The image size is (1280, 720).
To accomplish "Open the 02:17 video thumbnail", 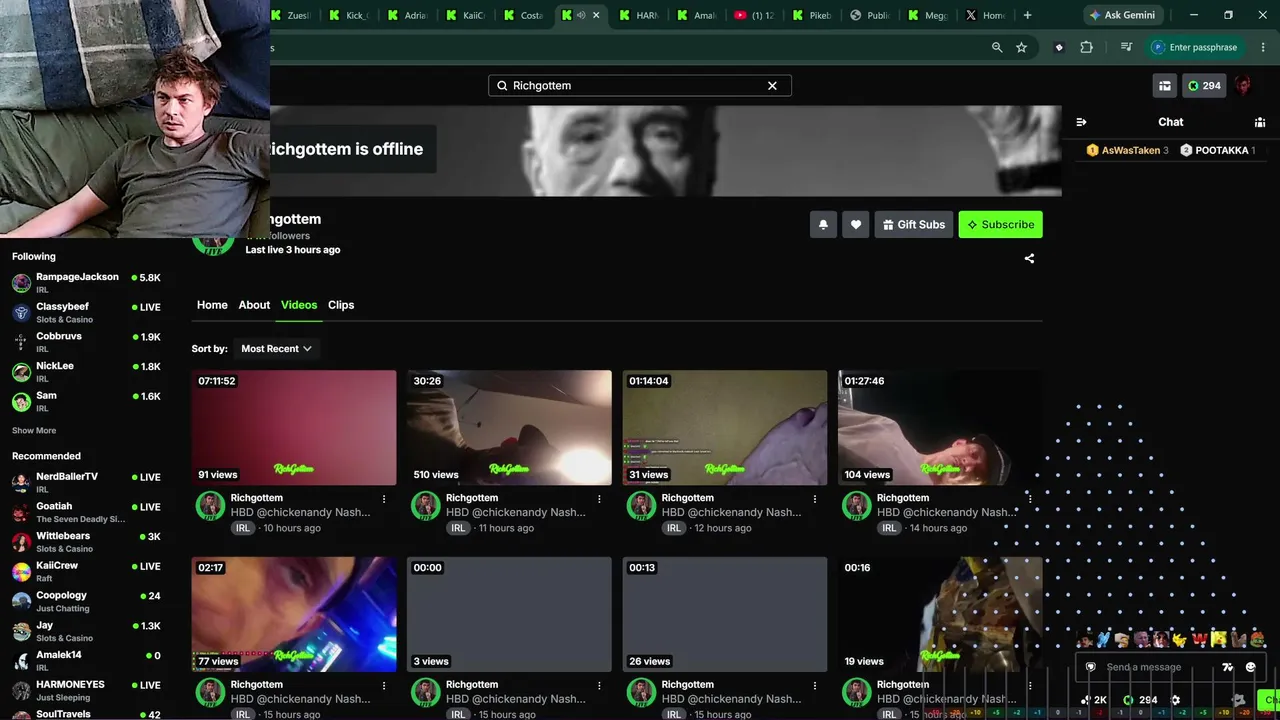I will (x=294, y=614).
